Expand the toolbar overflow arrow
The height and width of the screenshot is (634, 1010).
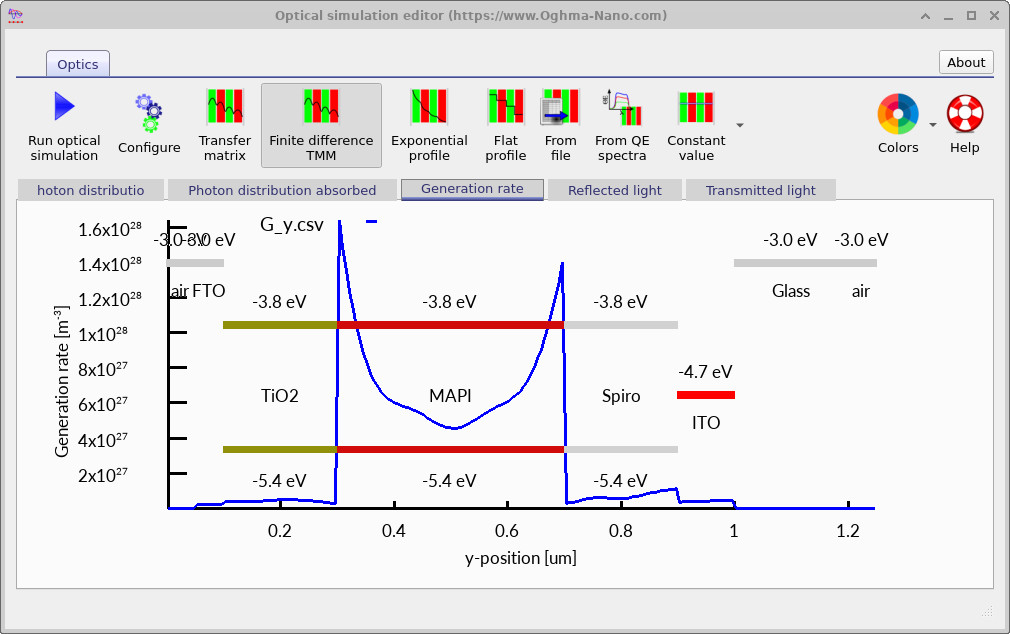740,125
